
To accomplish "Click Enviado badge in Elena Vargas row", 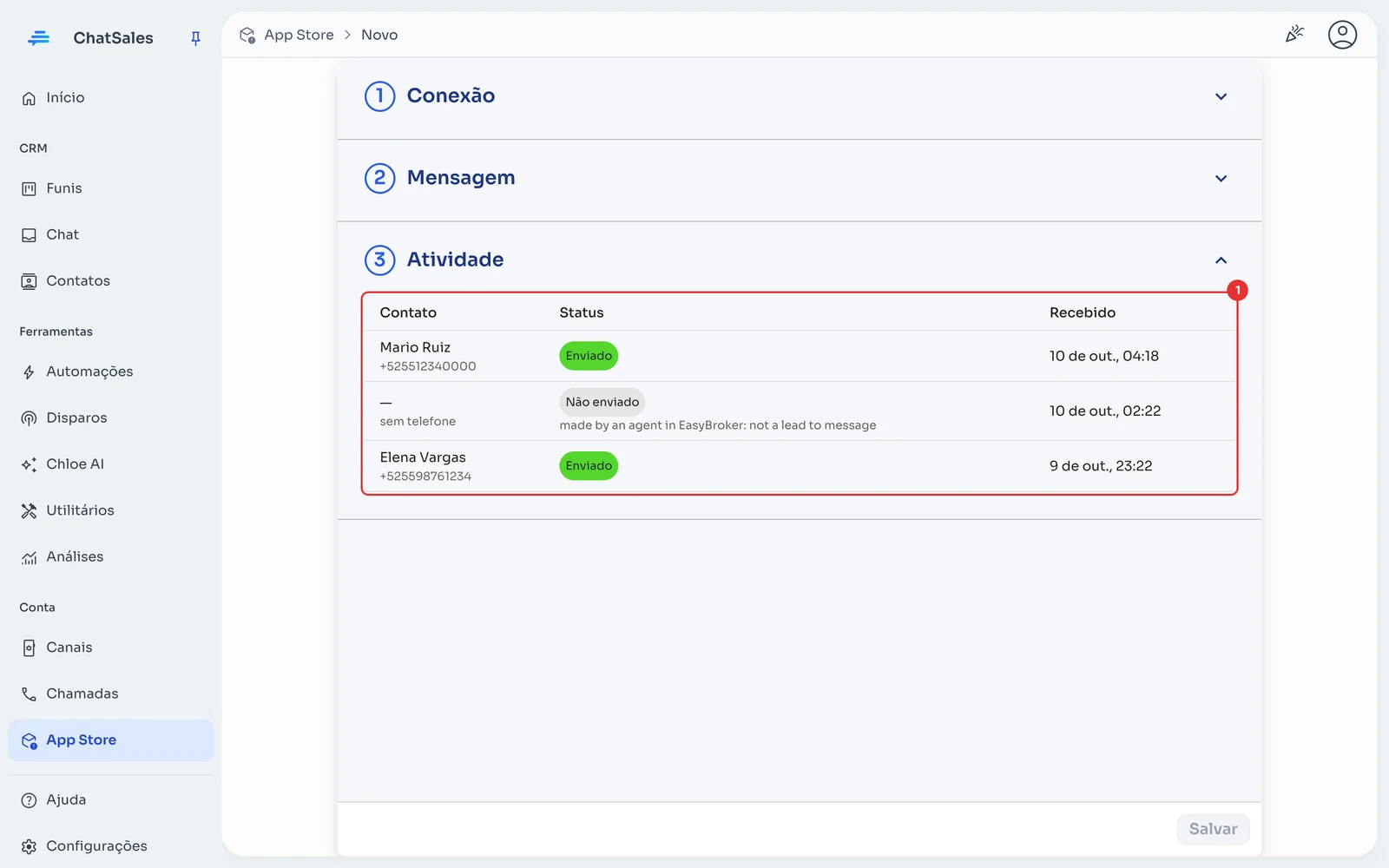I will coord(589,466).
